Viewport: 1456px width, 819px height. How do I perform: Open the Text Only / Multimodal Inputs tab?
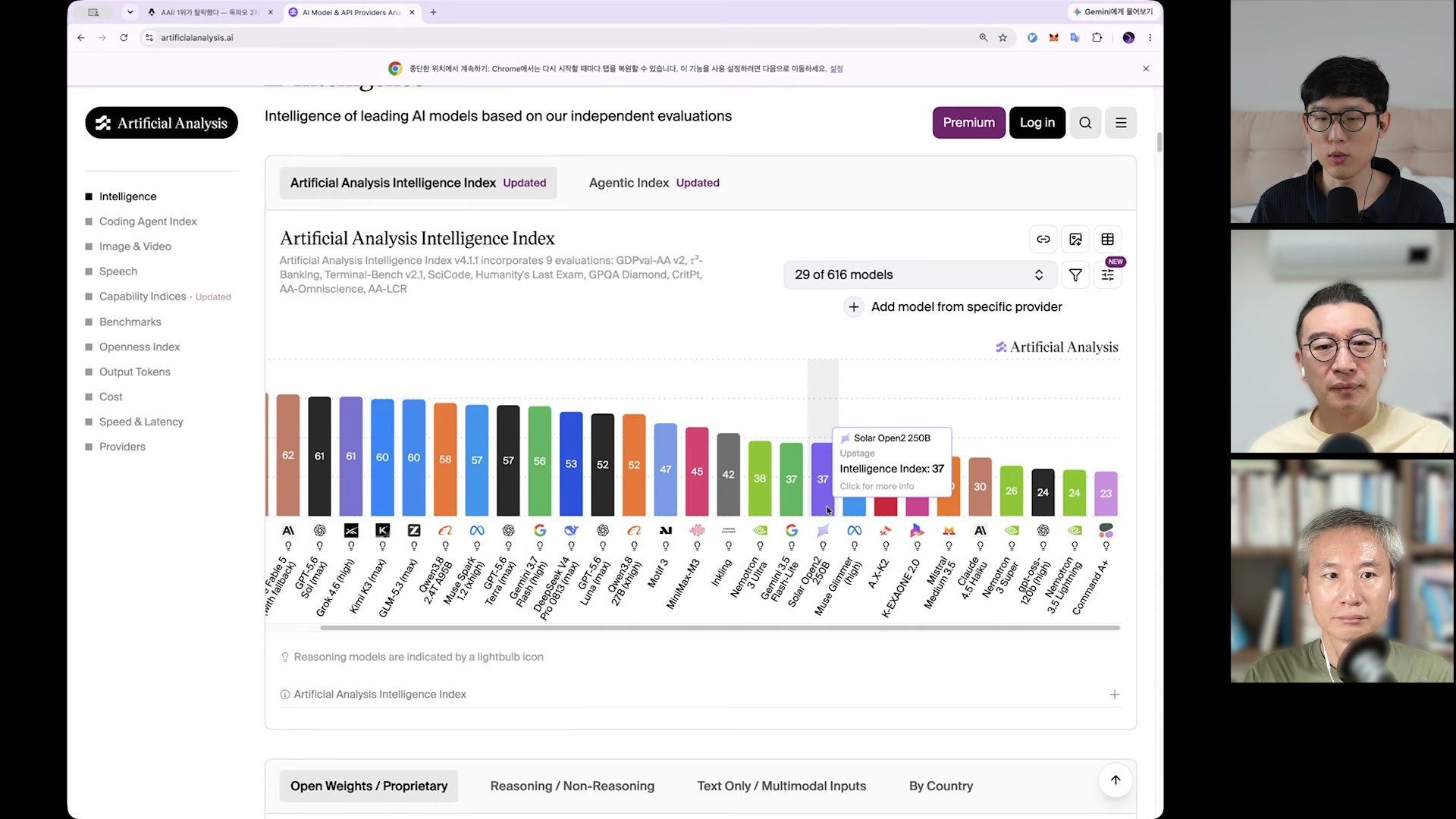tap(782, 786)
